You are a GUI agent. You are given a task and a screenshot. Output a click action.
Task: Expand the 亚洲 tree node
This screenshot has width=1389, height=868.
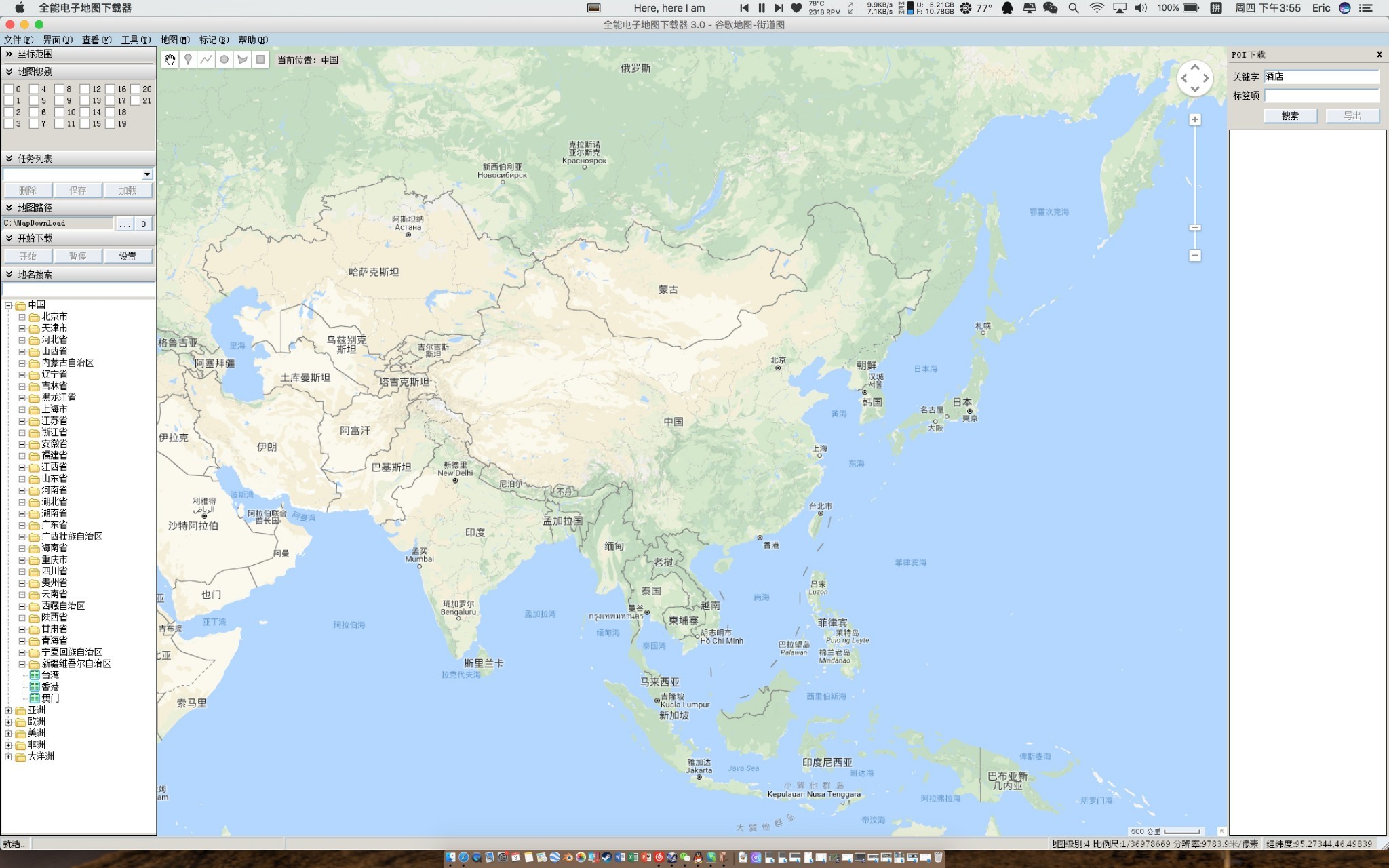[8, 711]
